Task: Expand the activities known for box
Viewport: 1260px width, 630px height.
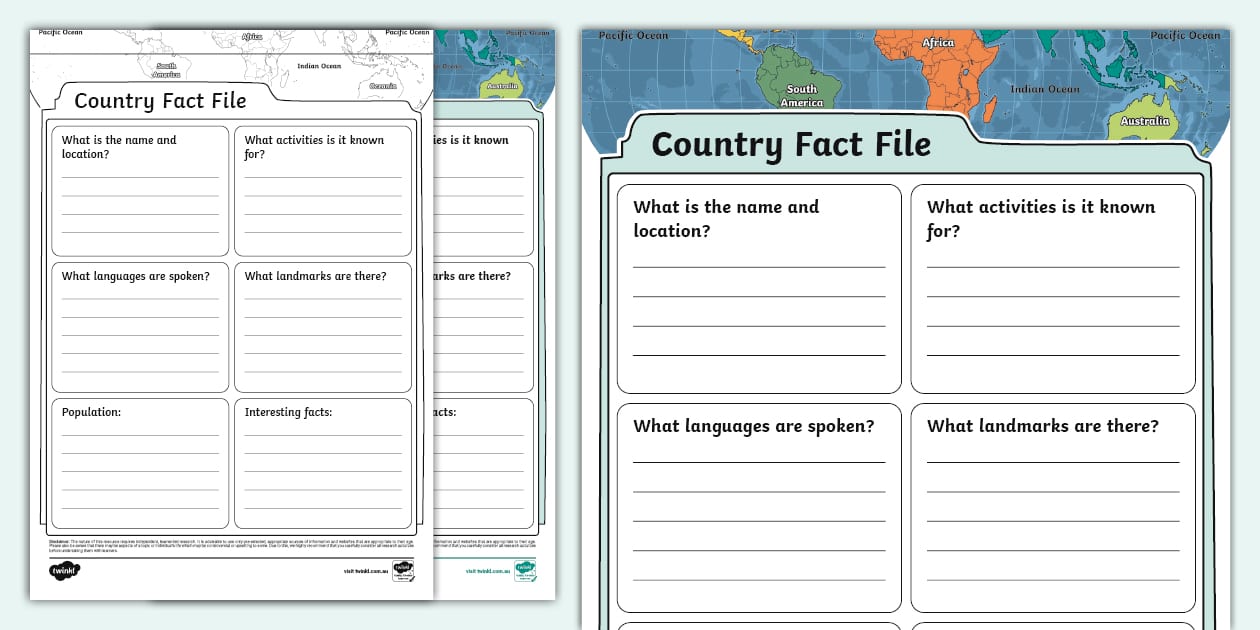Action: click(1052, 288)
